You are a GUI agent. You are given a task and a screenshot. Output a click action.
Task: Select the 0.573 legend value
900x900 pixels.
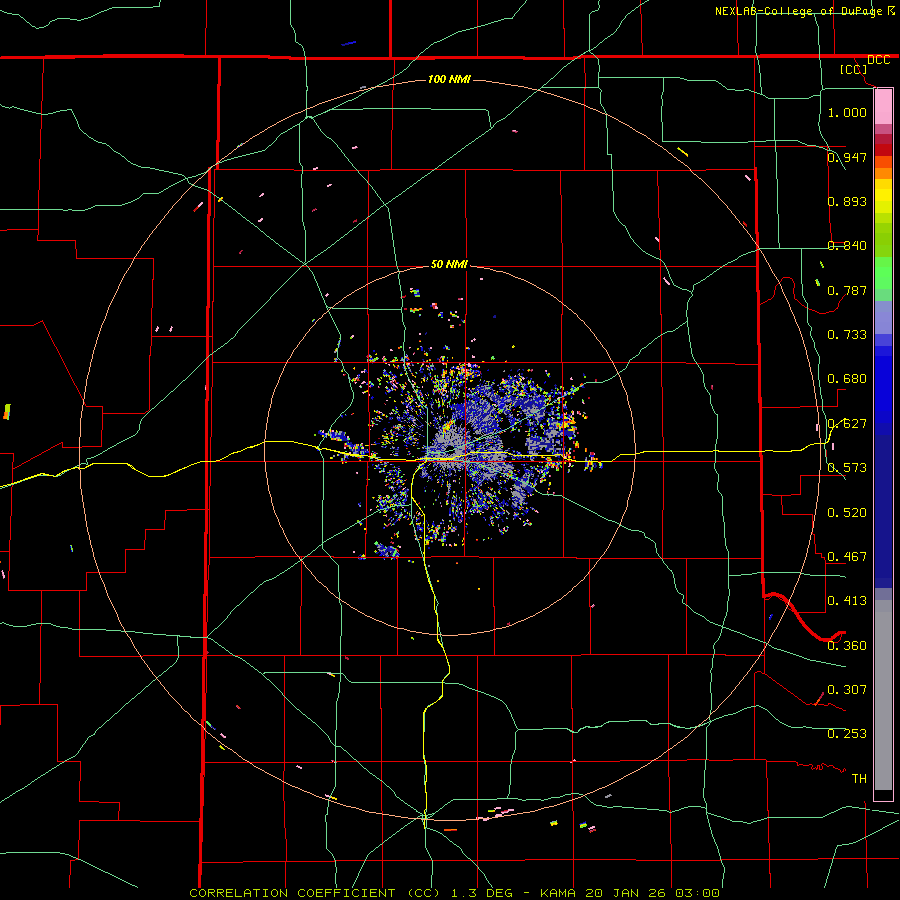coord(847,468)
